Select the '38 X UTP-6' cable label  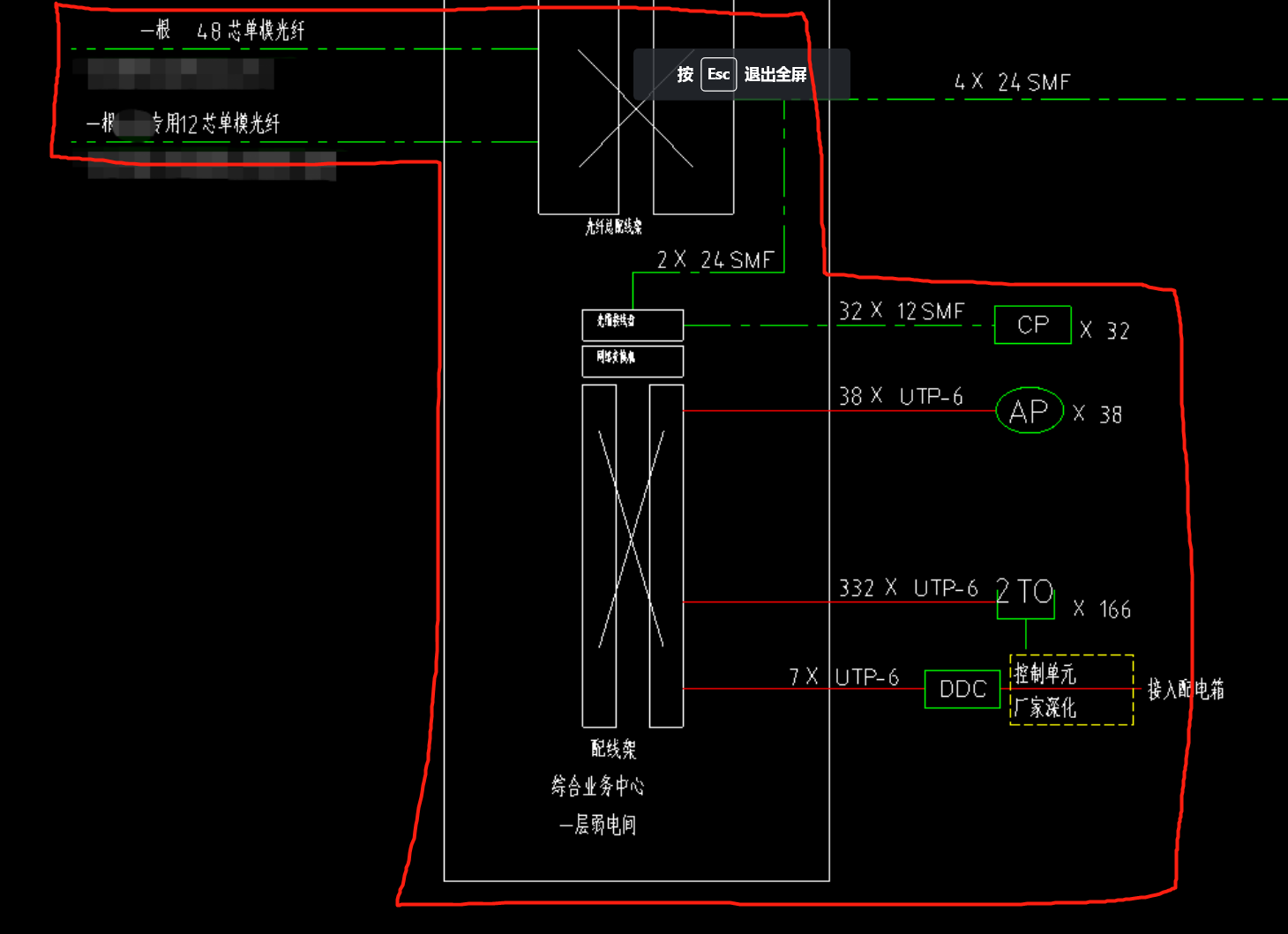point(901,396)
